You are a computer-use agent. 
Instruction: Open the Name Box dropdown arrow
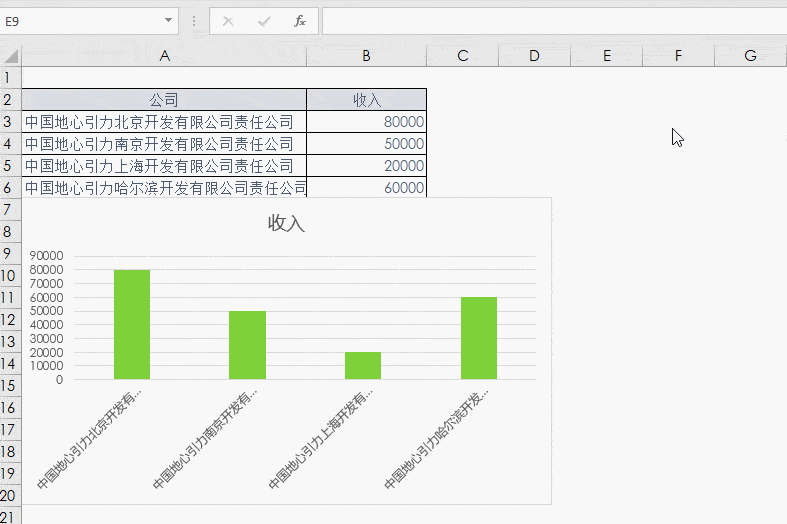pos(168,21)
